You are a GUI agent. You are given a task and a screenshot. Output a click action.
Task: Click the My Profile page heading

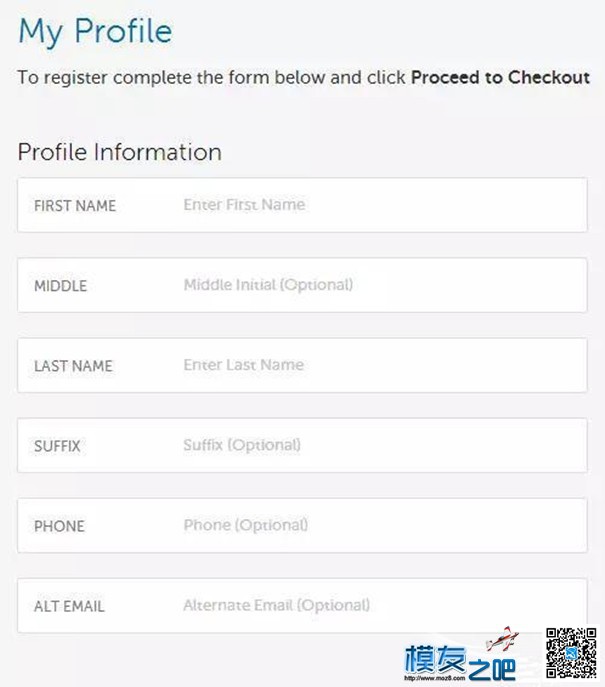pyautogui.click(x=96, y=32)
